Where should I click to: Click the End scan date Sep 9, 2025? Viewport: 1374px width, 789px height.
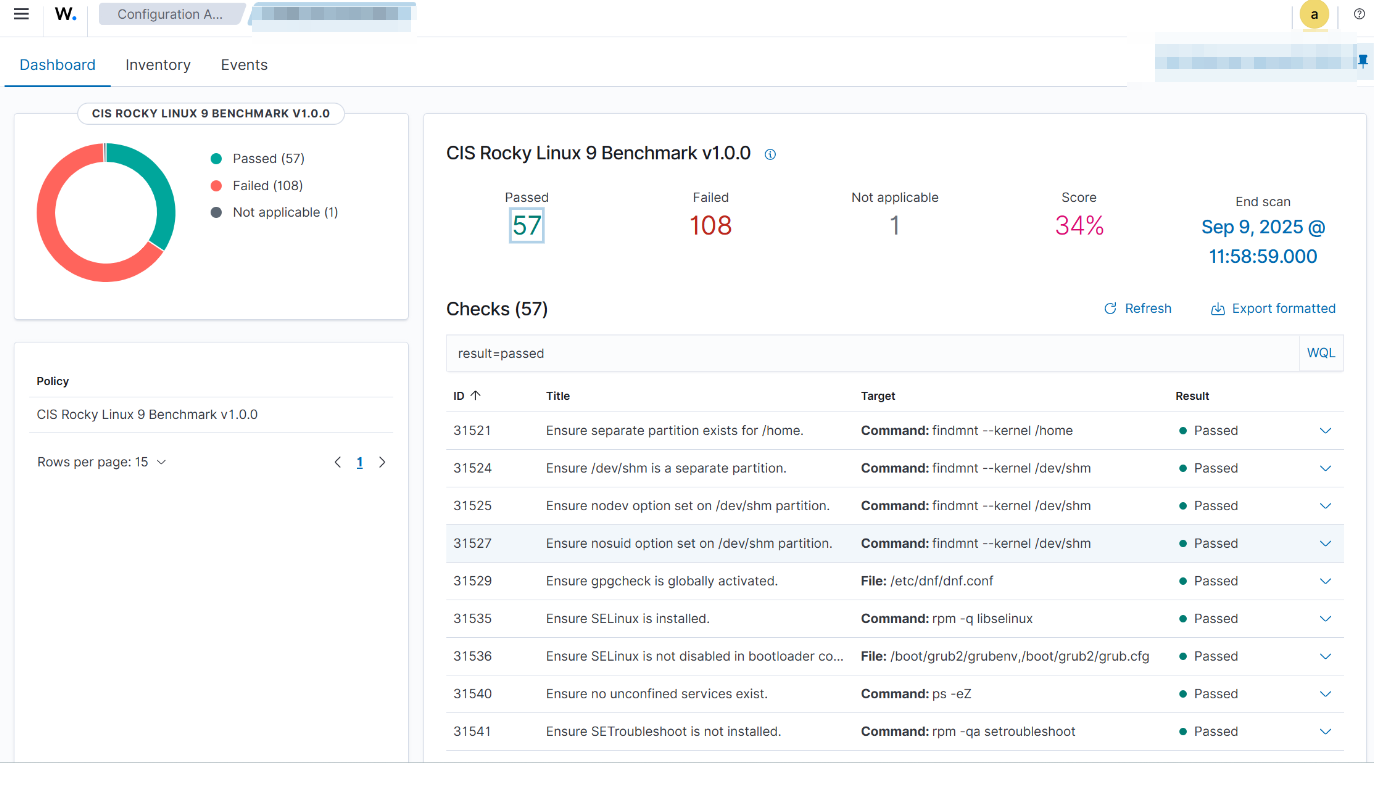pyautogui.click(x=1263, y=242)
